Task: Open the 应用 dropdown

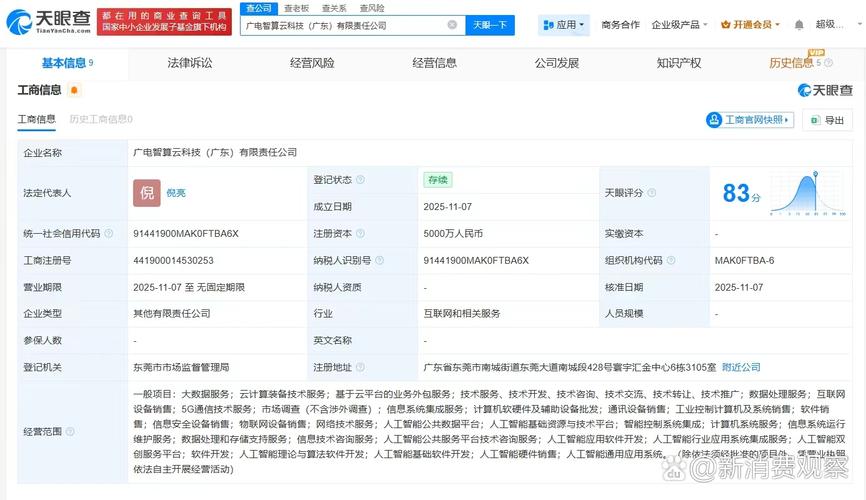Action: click(564, 25)
